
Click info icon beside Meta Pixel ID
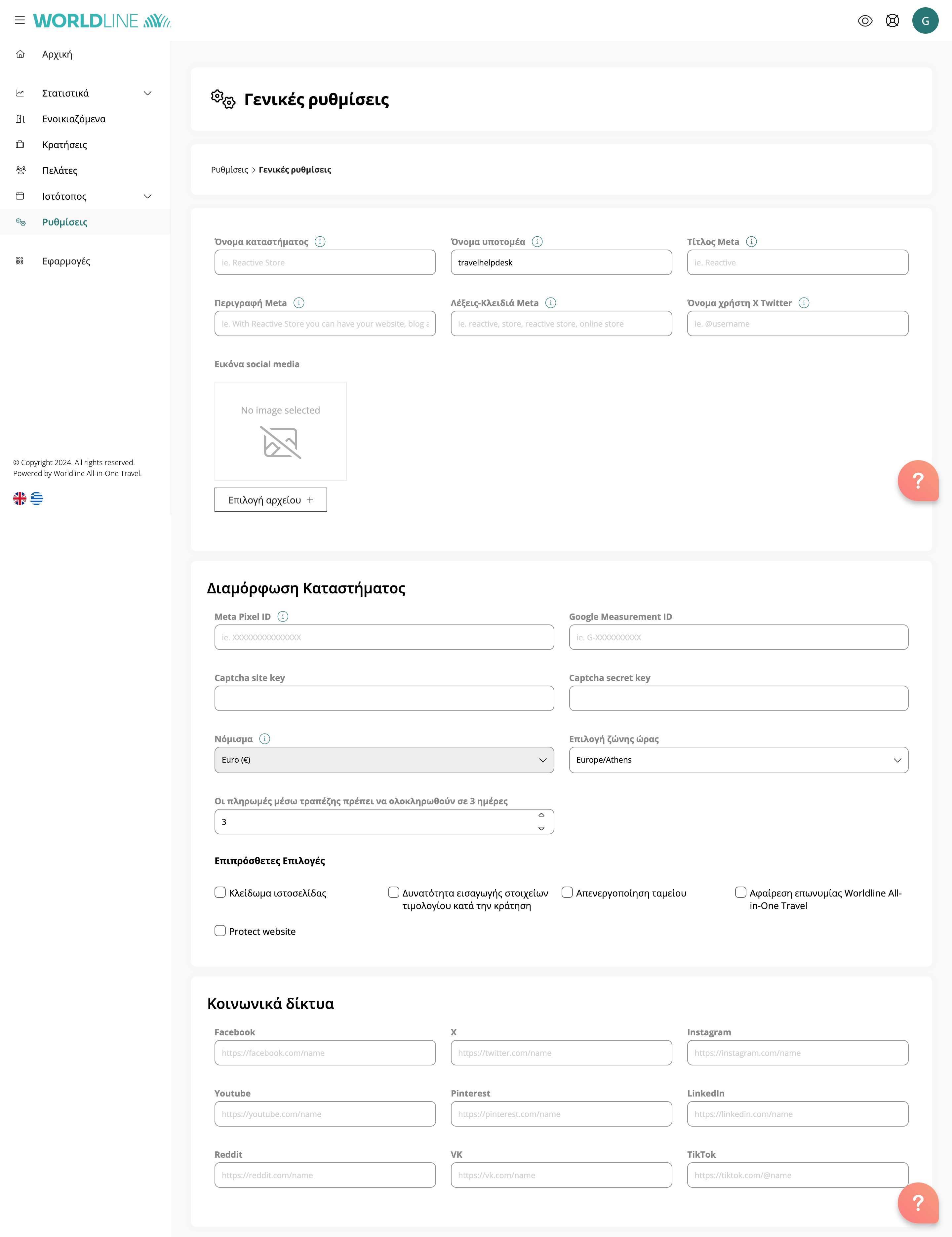[x=283, y=617]
